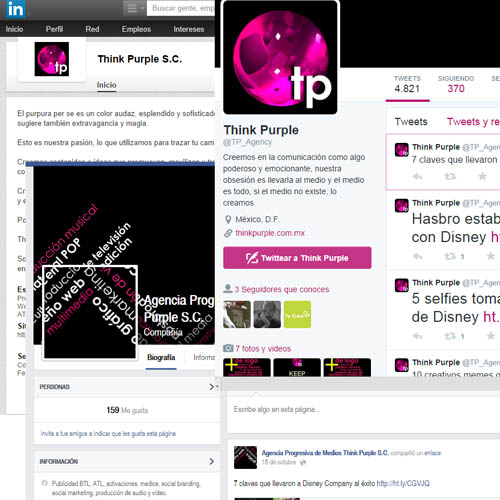Click avatar on the '10 creativos memes' tweet
Image resolution: width=500 pixels, height=500 pixels.
402,365
